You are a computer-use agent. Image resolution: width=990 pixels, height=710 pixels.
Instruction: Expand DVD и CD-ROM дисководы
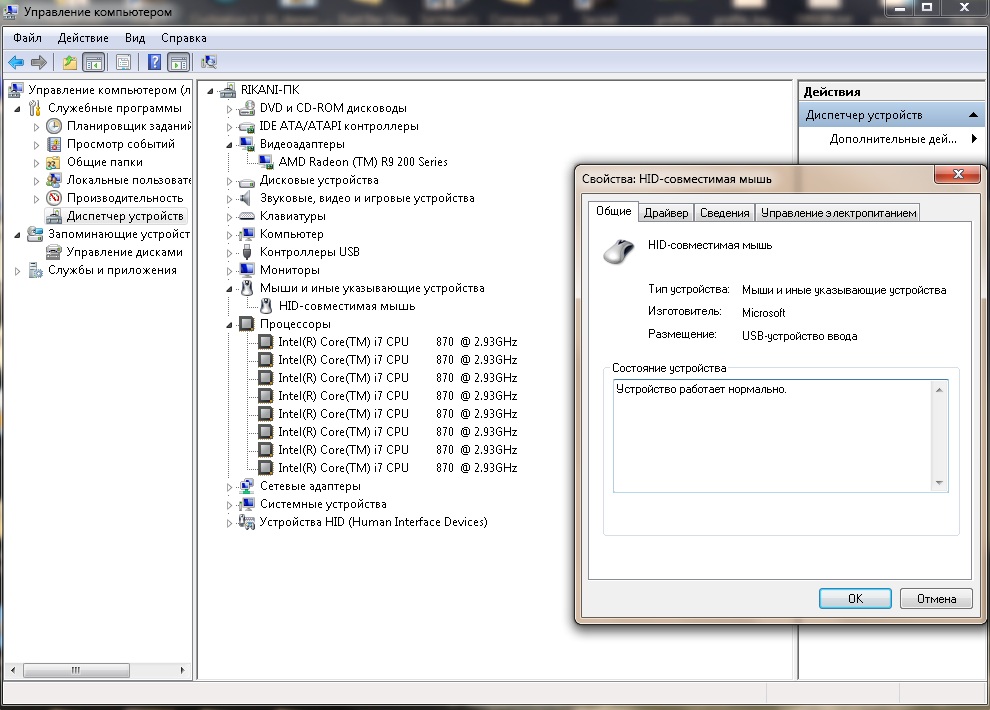[229, 109]
